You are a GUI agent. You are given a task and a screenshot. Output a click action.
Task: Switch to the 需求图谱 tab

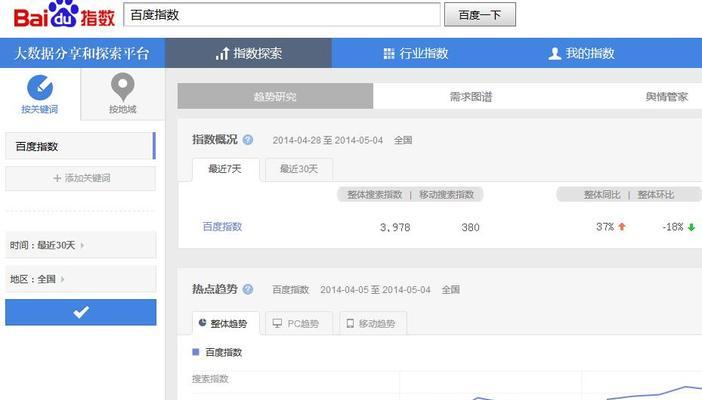471,96
